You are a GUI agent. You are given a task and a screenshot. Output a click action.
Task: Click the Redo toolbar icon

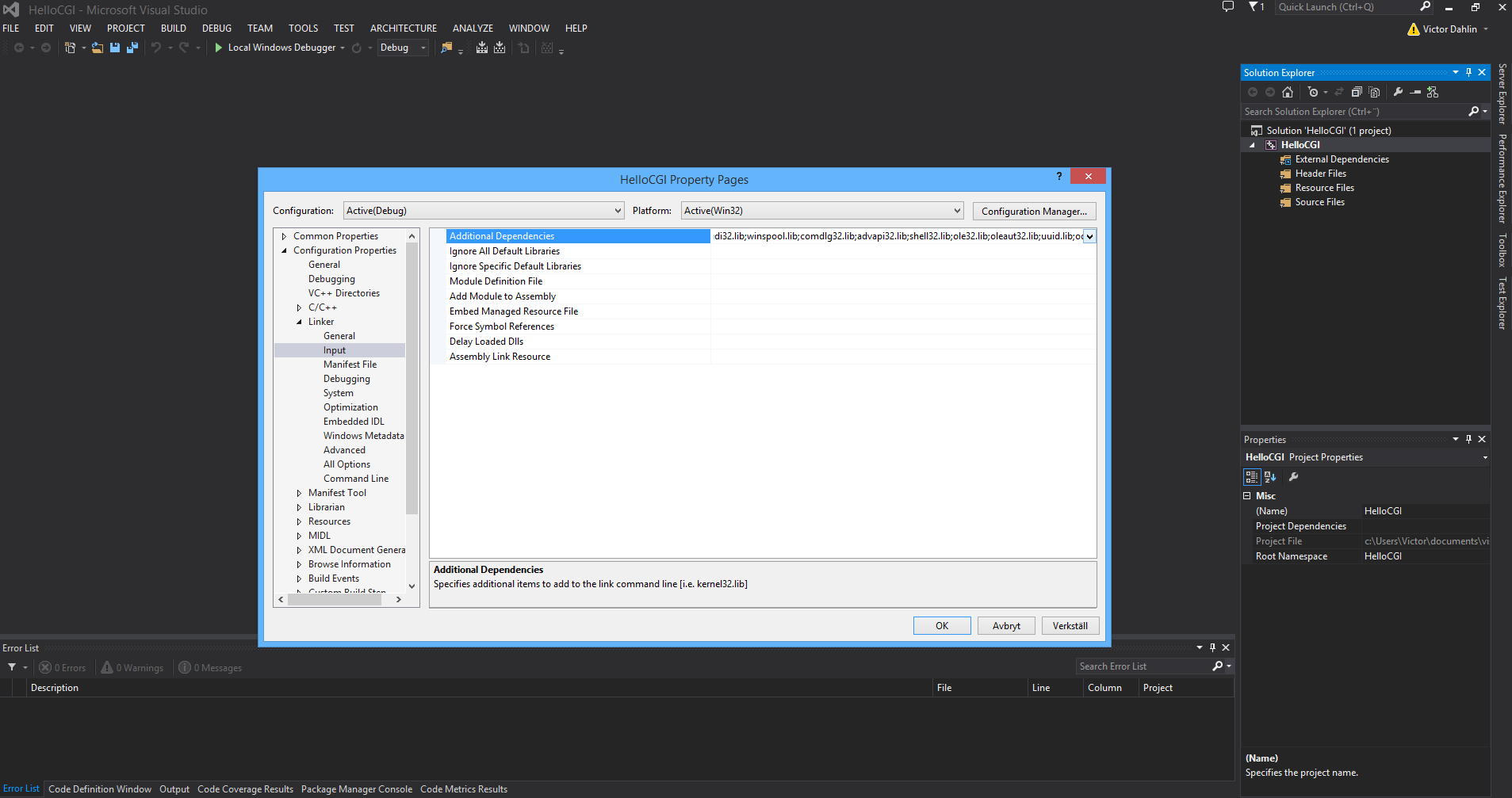point(184,48)
